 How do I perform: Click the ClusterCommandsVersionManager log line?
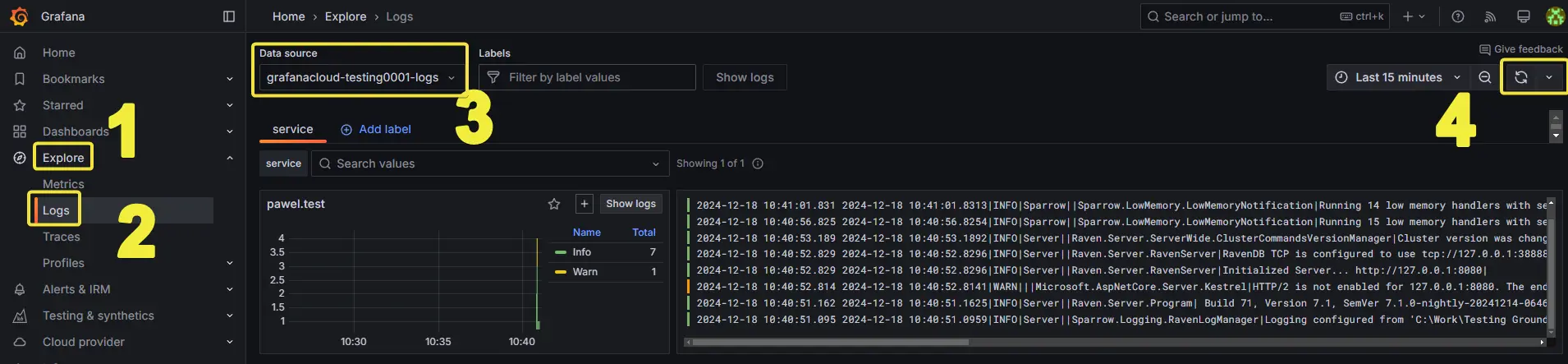[x=1116, y=238]
